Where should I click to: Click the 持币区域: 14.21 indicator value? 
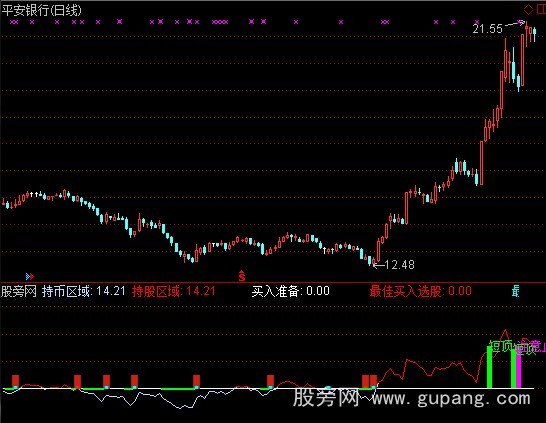[x=84, y=291]
